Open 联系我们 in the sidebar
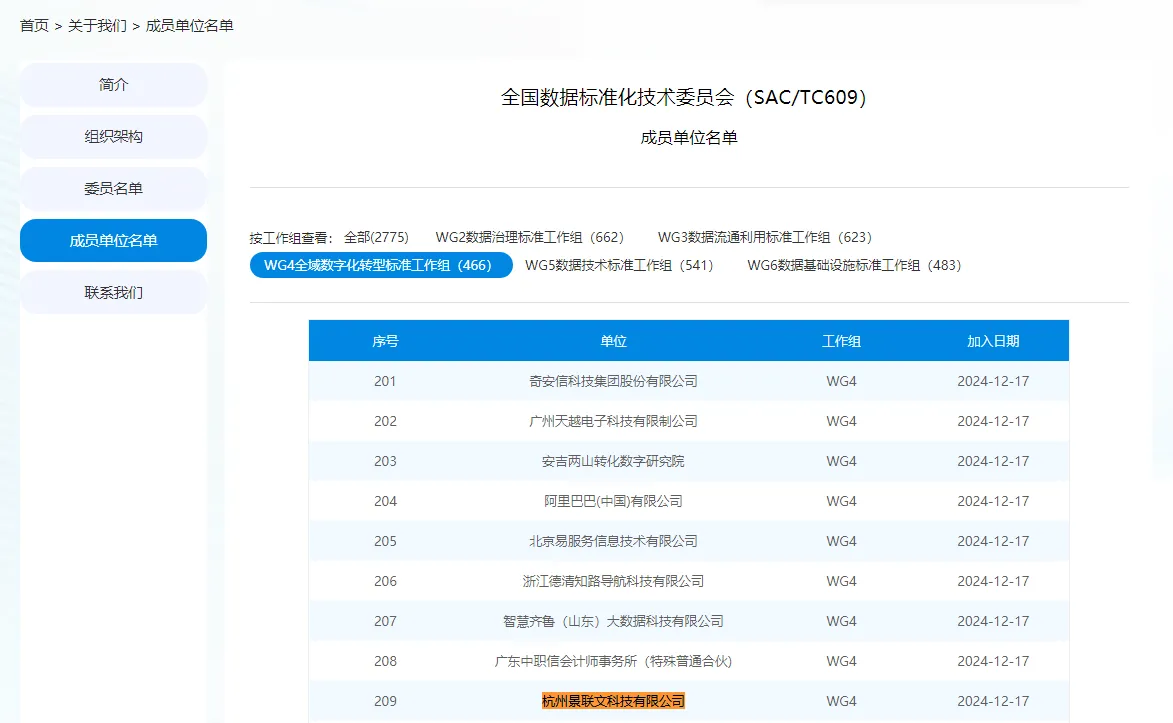The width and height of the screenshot is (1173, 723). [x=113, y=293]
